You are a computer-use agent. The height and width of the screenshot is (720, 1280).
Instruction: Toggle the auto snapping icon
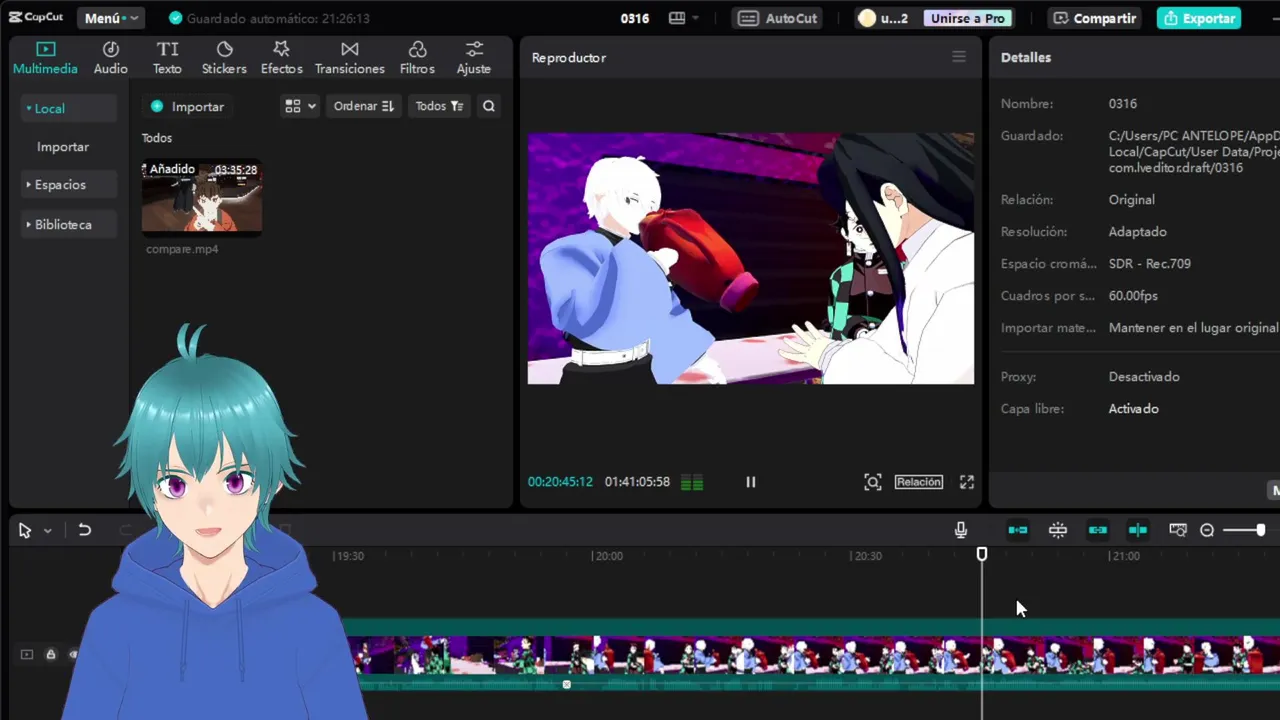point(1058,530)
